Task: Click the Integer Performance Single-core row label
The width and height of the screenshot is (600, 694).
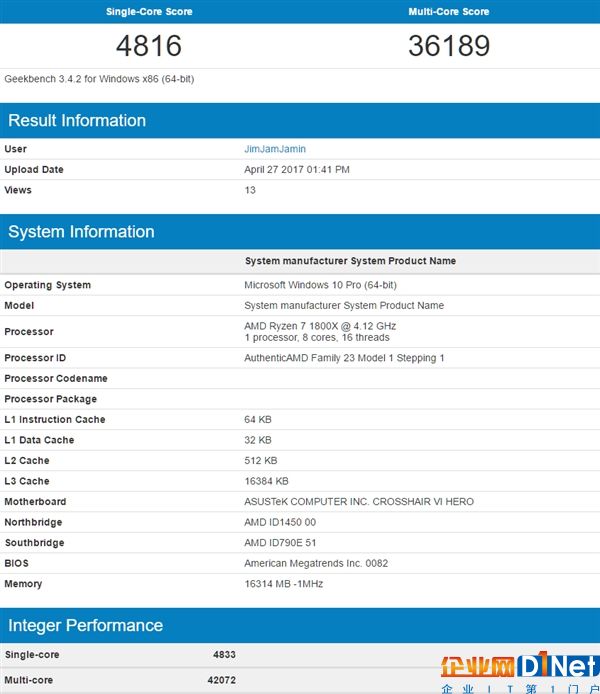Action: coord(32,655)
